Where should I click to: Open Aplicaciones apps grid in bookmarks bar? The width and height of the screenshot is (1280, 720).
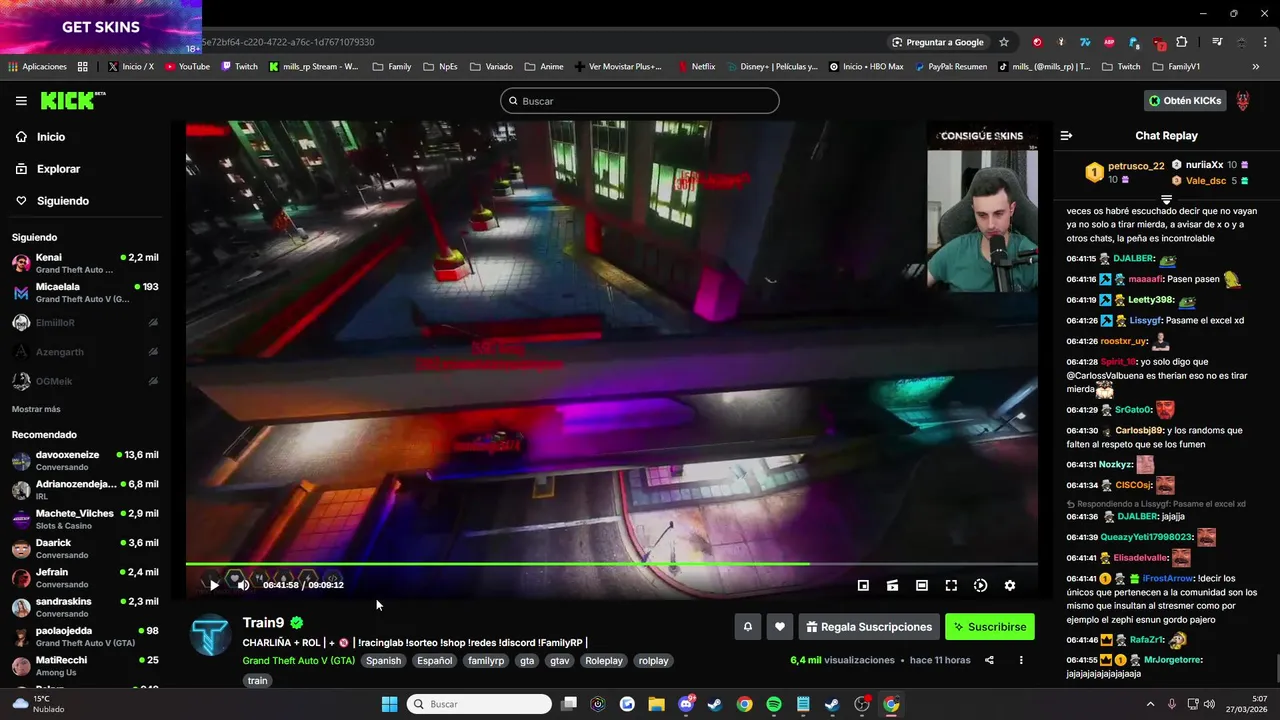[38, 67]
